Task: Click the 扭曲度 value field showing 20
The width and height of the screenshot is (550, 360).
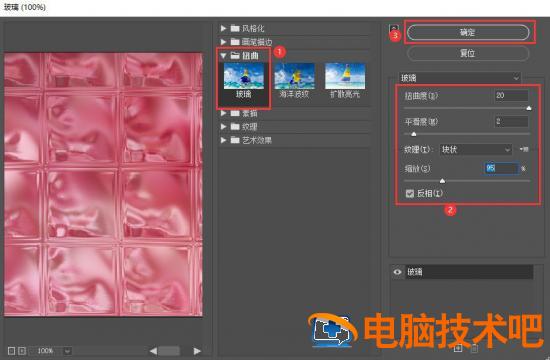Action: (x=511, y=95)
